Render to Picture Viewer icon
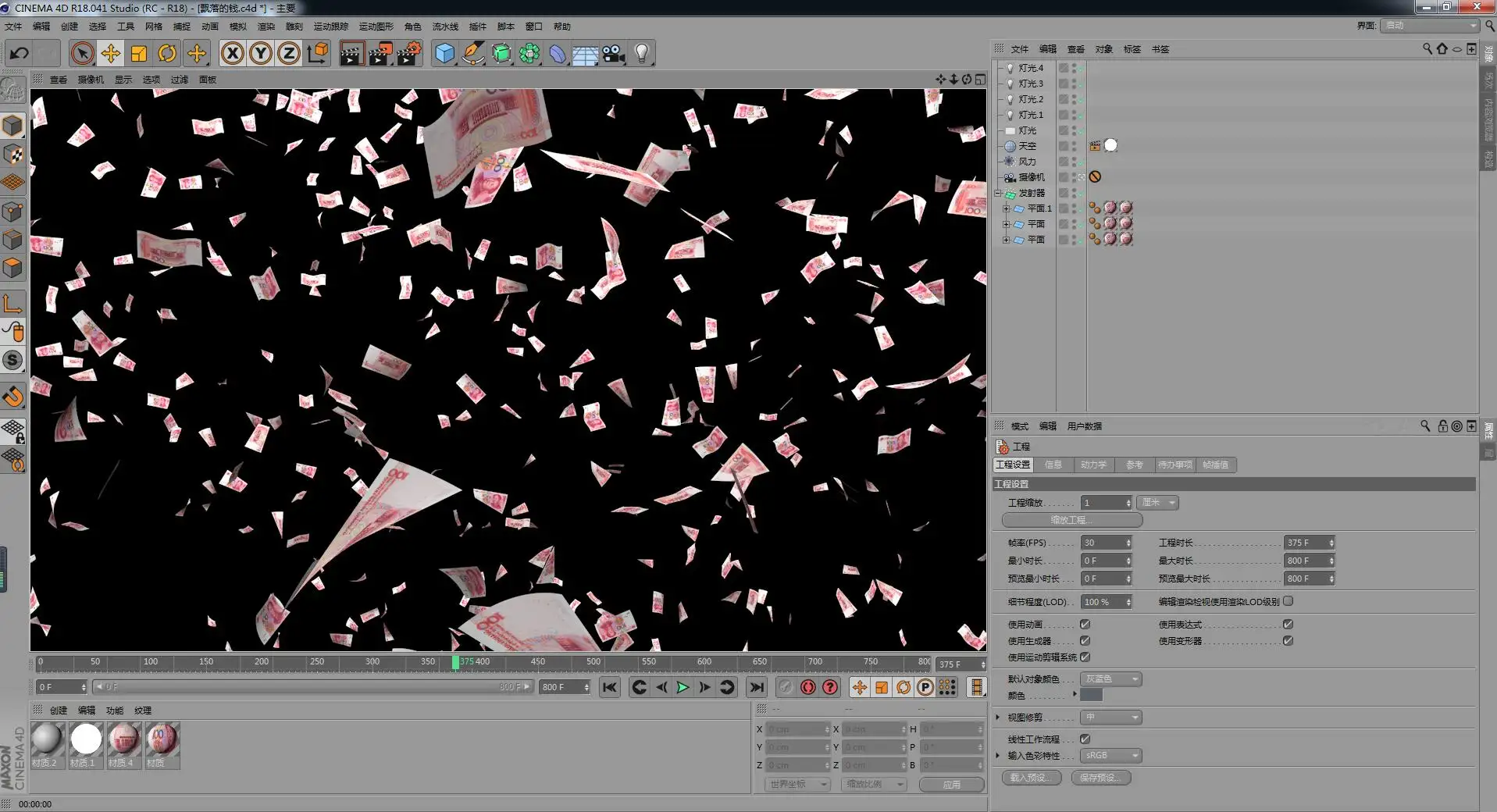 380,53
